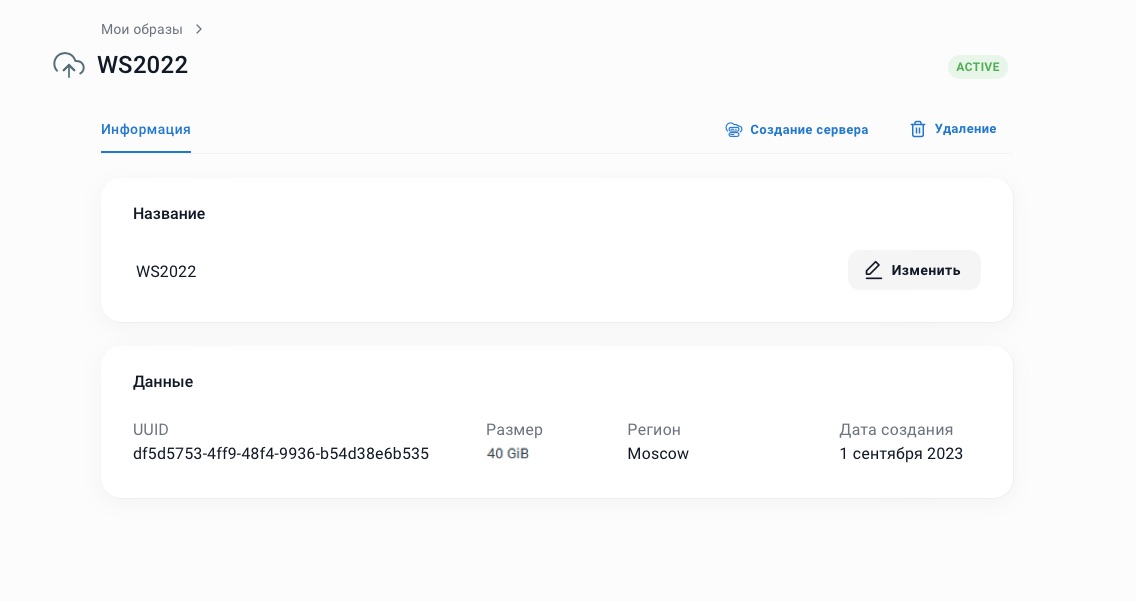This screenshot has height=601, width=1136.
Task: Expand the breadcrumb chevron after Мои образы
Action: click(x=199, y=29)
